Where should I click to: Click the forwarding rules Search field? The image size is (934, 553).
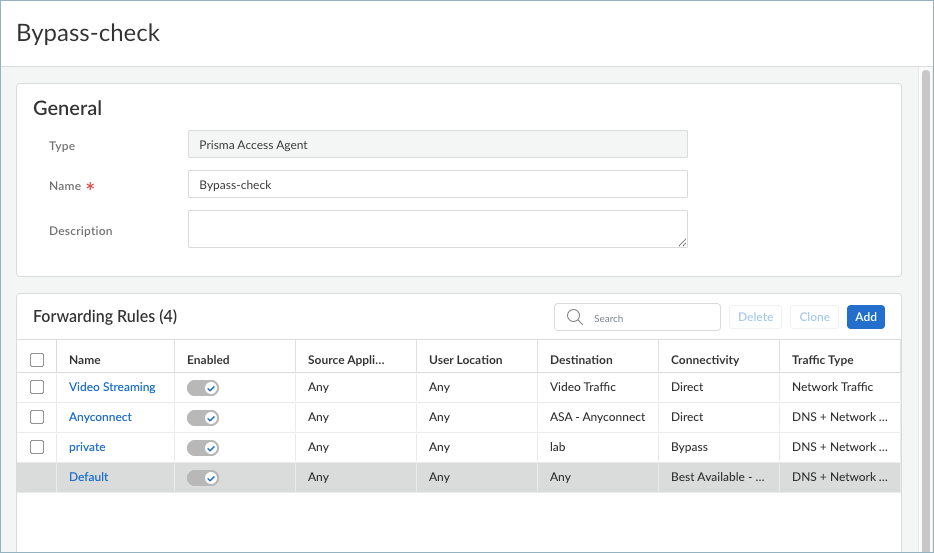click(x=650, y=318)
